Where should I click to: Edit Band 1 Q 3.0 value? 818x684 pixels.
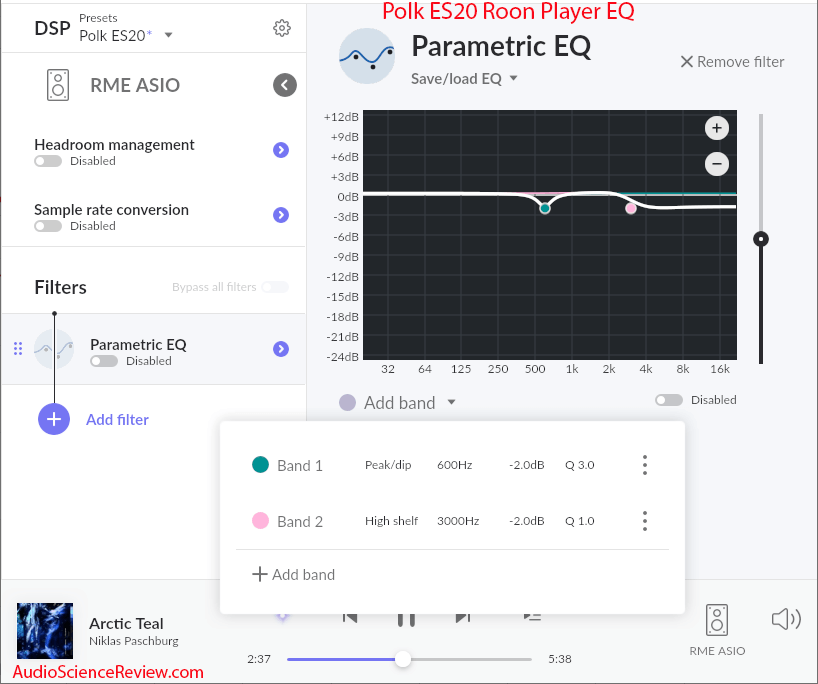click(x=580, y=465)
